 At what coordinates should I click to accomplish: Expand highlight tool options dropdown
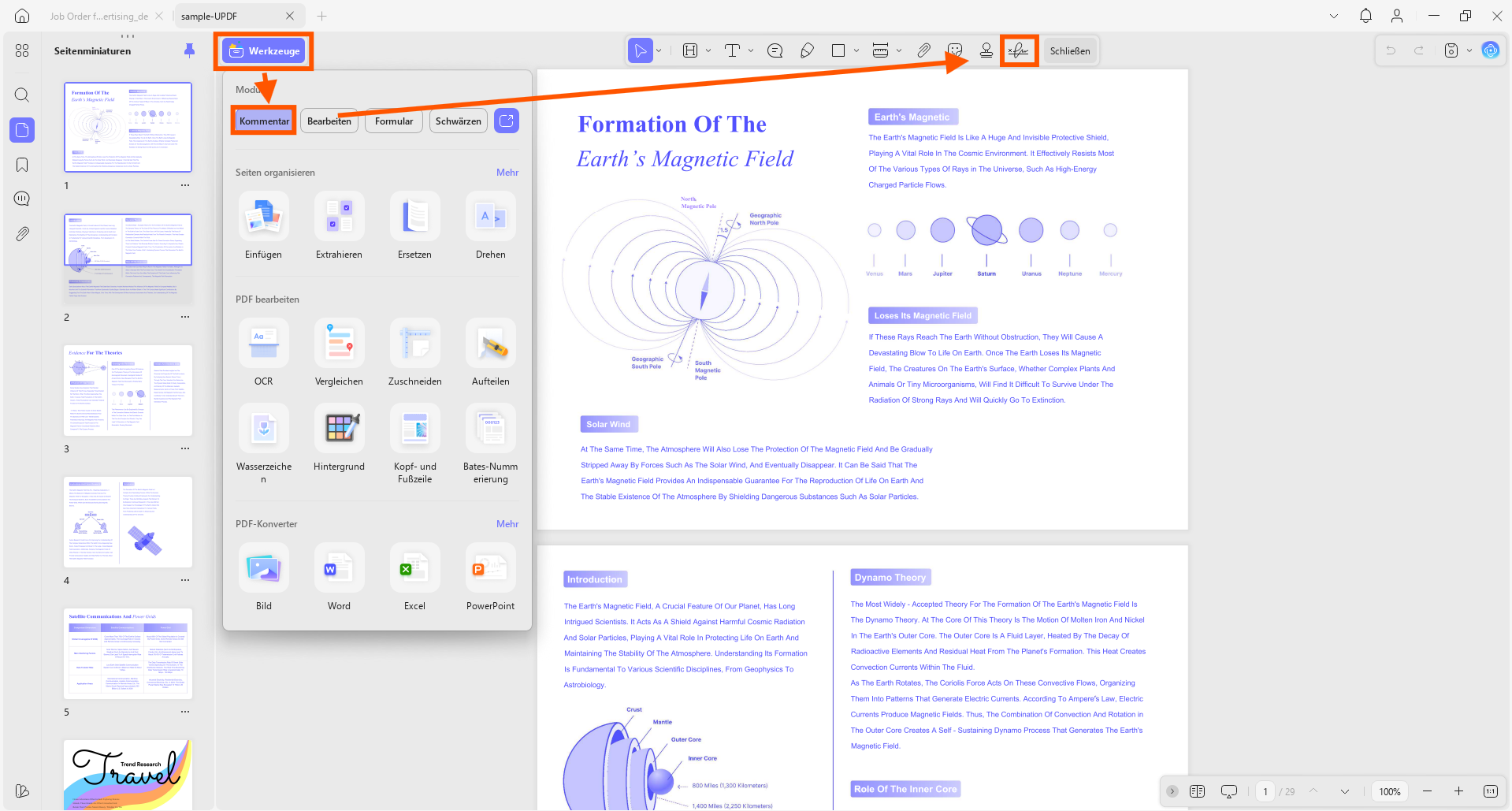708,50
